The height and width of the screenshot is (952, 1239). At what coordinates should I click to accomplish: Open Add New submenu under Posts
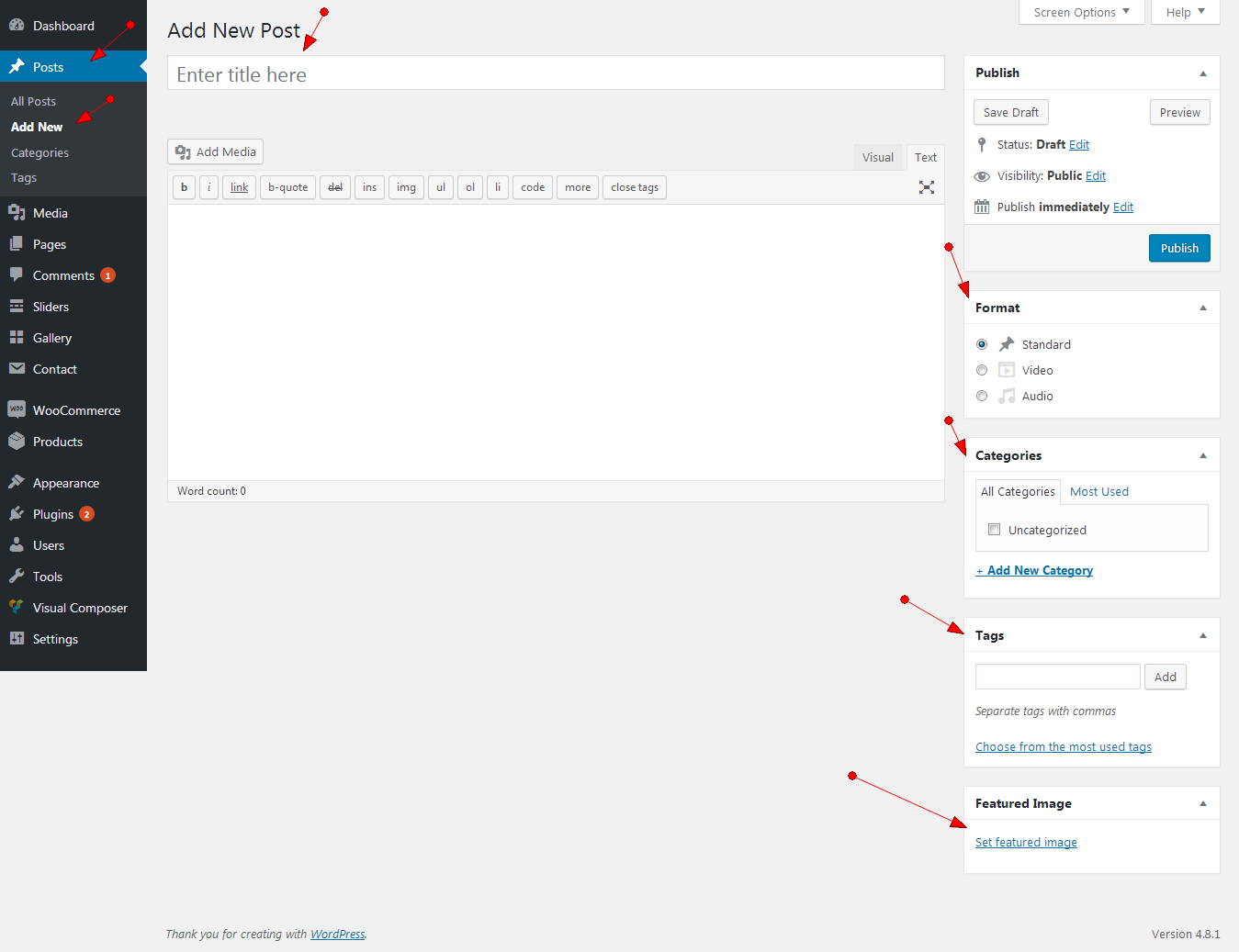tap(37, 128)
